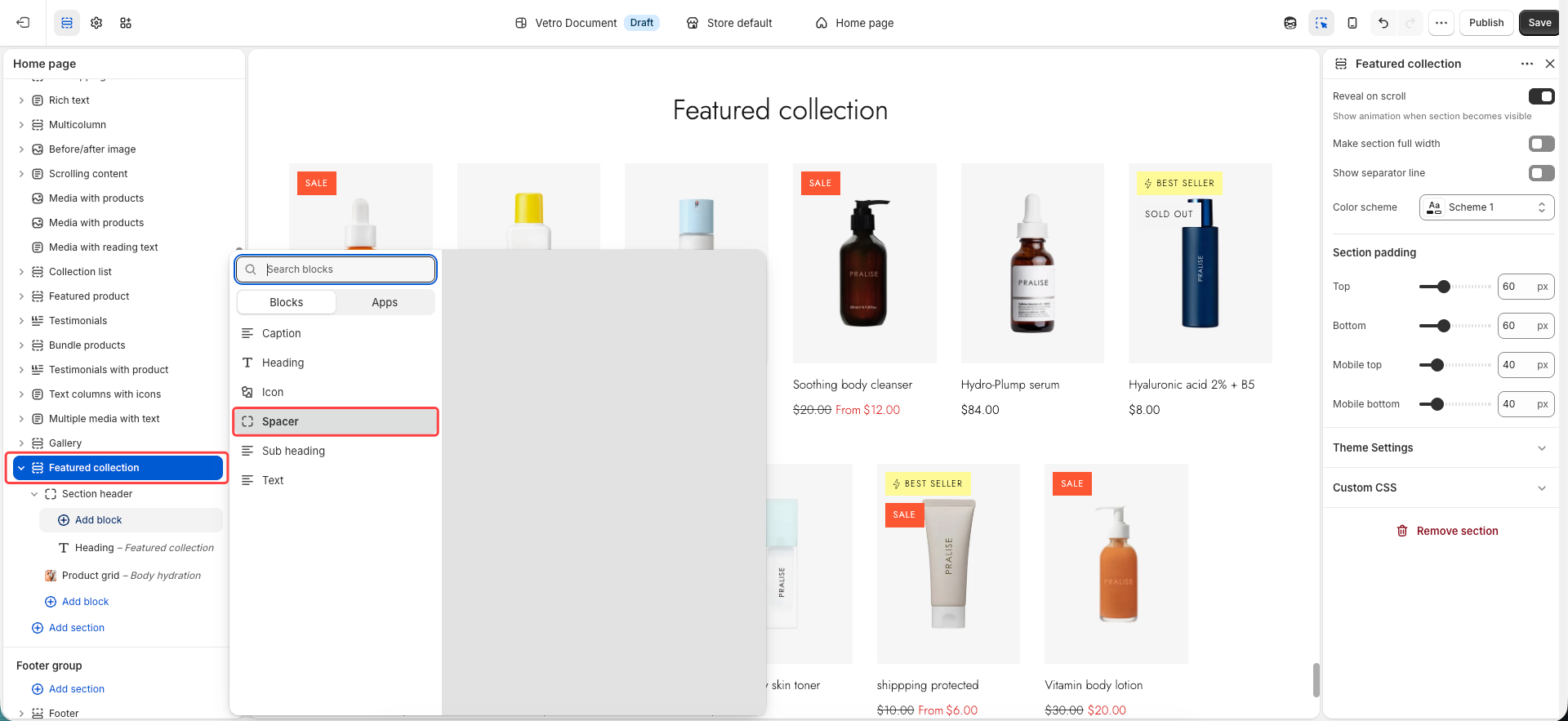Click the magnifier icon in Search blocks
The width and height of the screenshot is (1568, 721).
pyautogui.click(x=251, y=269)
